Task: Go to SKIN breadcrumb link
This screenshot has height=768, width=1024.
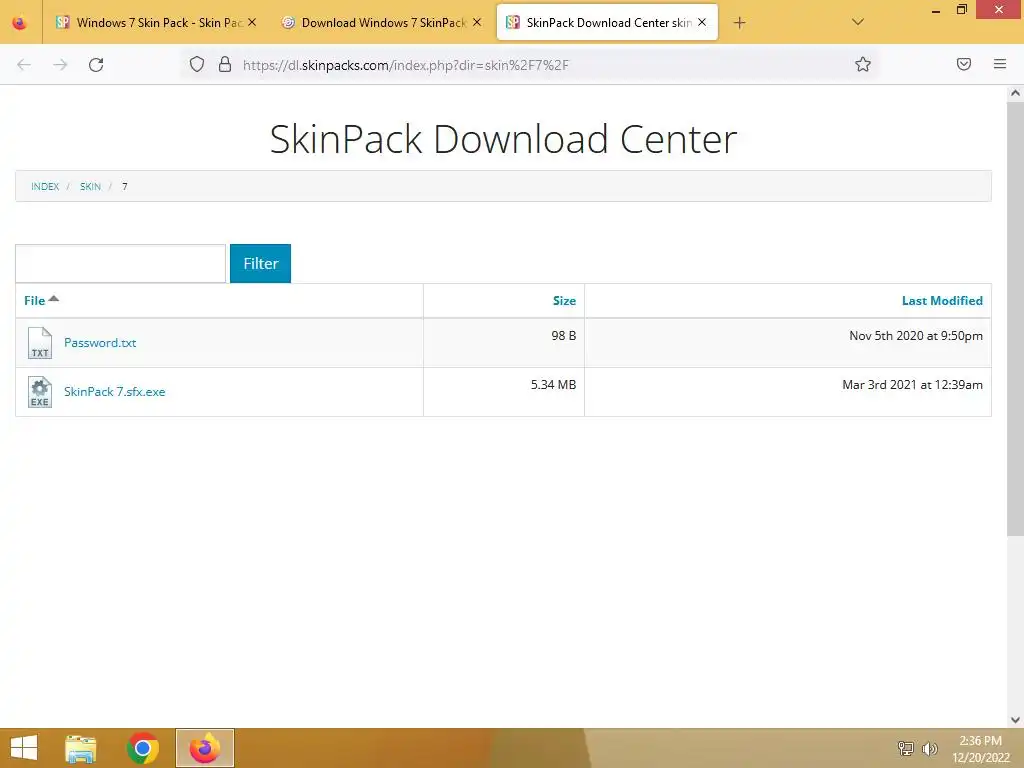Action: click(90, 187)
